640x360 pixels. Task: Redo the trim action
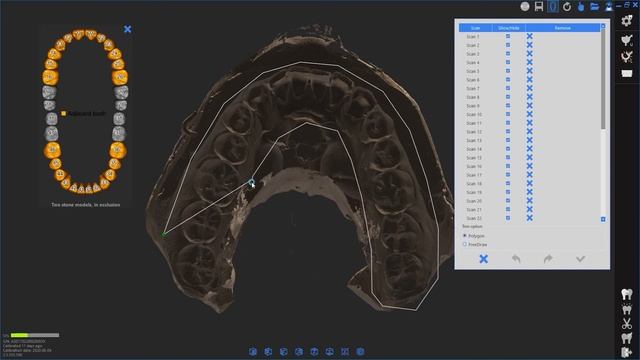[548, 259]
